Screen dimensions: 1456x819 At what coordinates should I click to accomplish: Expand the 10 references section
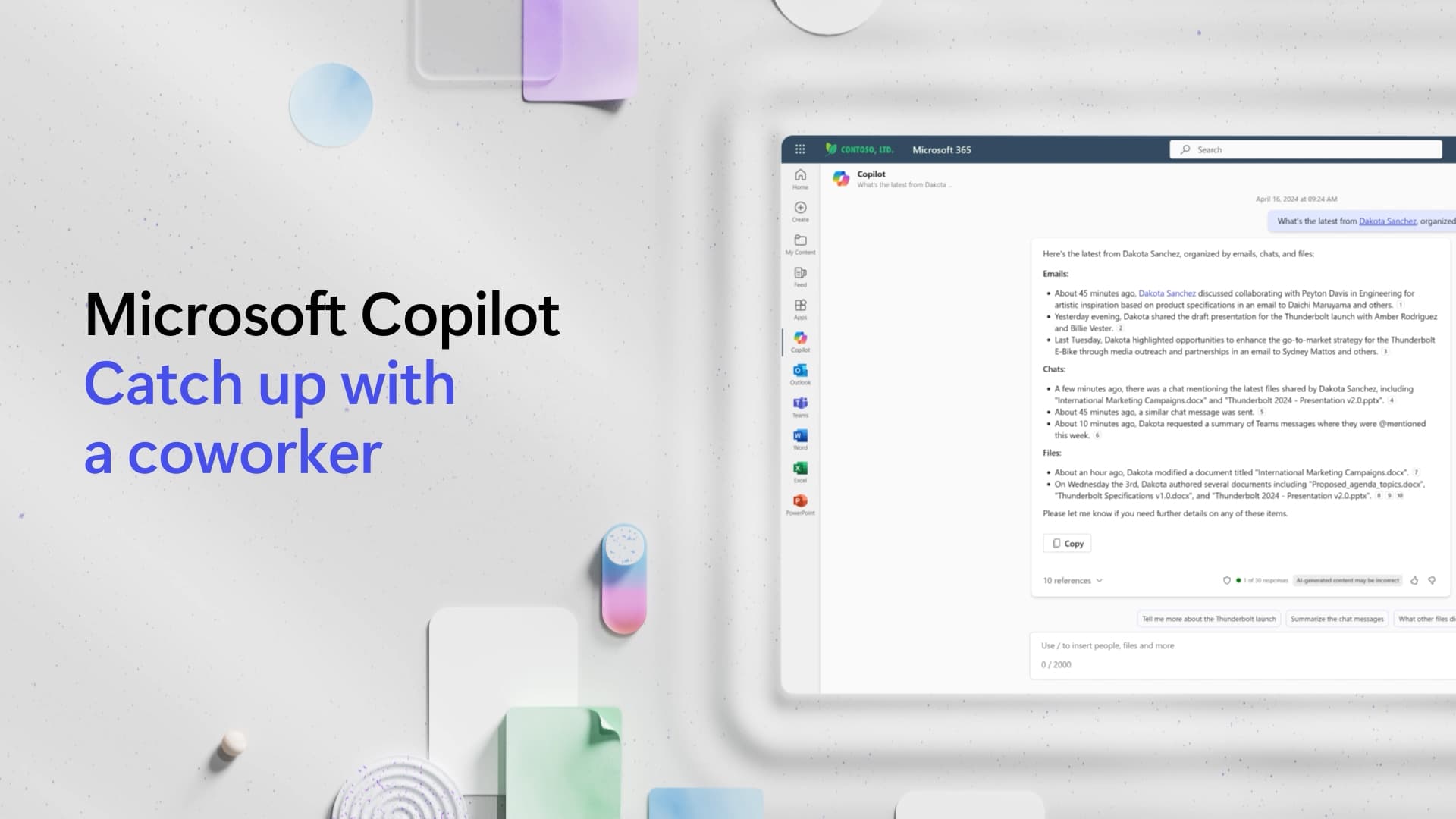(1071, 580)
